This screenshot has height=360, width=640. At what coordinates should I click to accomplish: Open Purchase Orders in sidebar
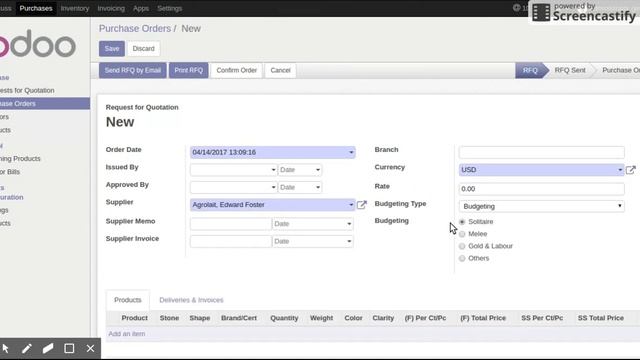point(45,104)
